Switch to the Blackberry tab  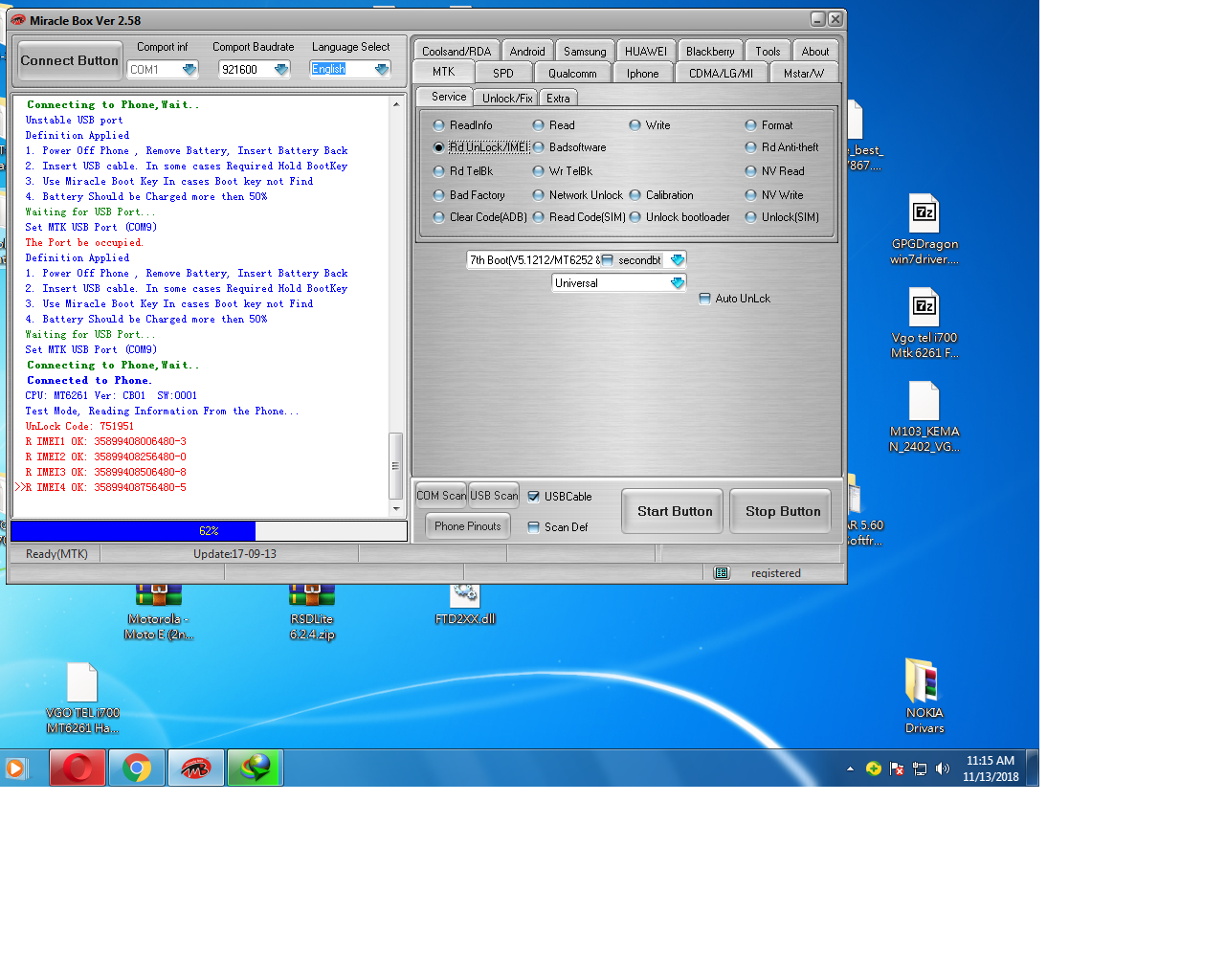(x=710, y=52)
